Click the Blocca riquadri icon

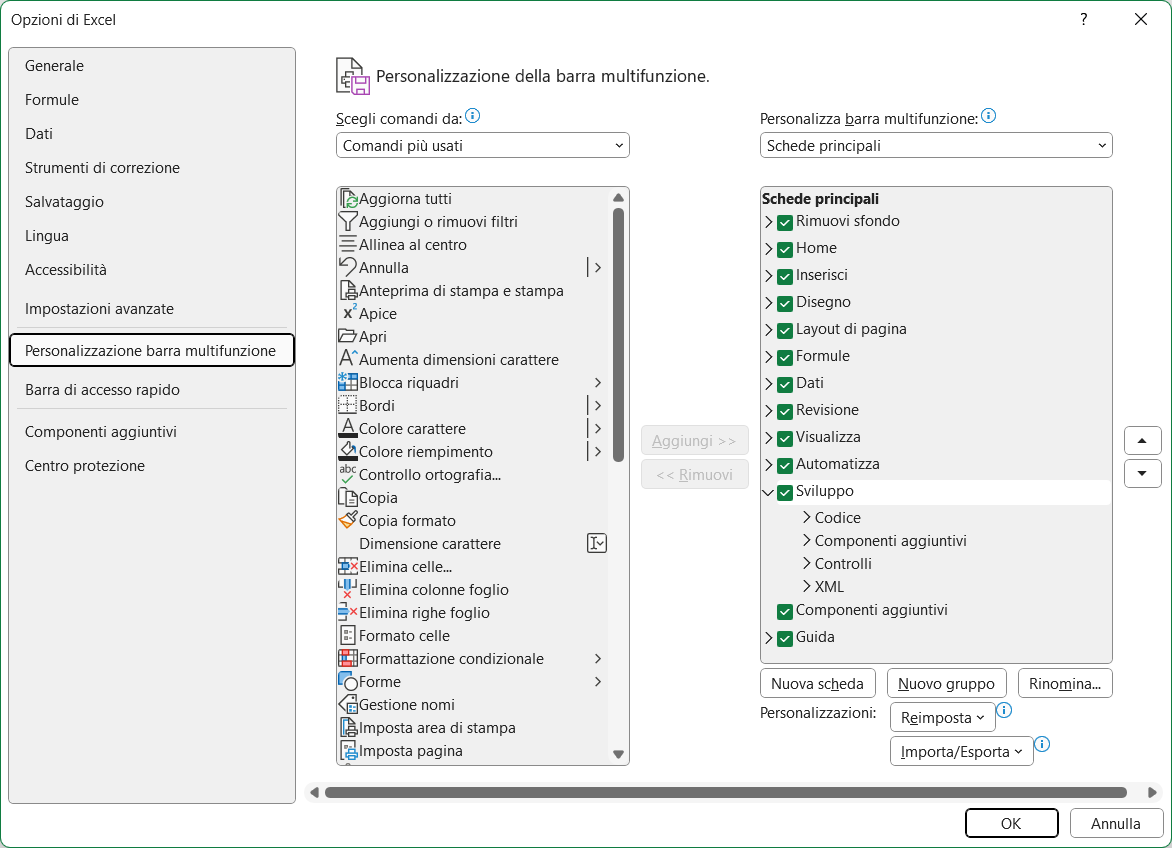348,383
